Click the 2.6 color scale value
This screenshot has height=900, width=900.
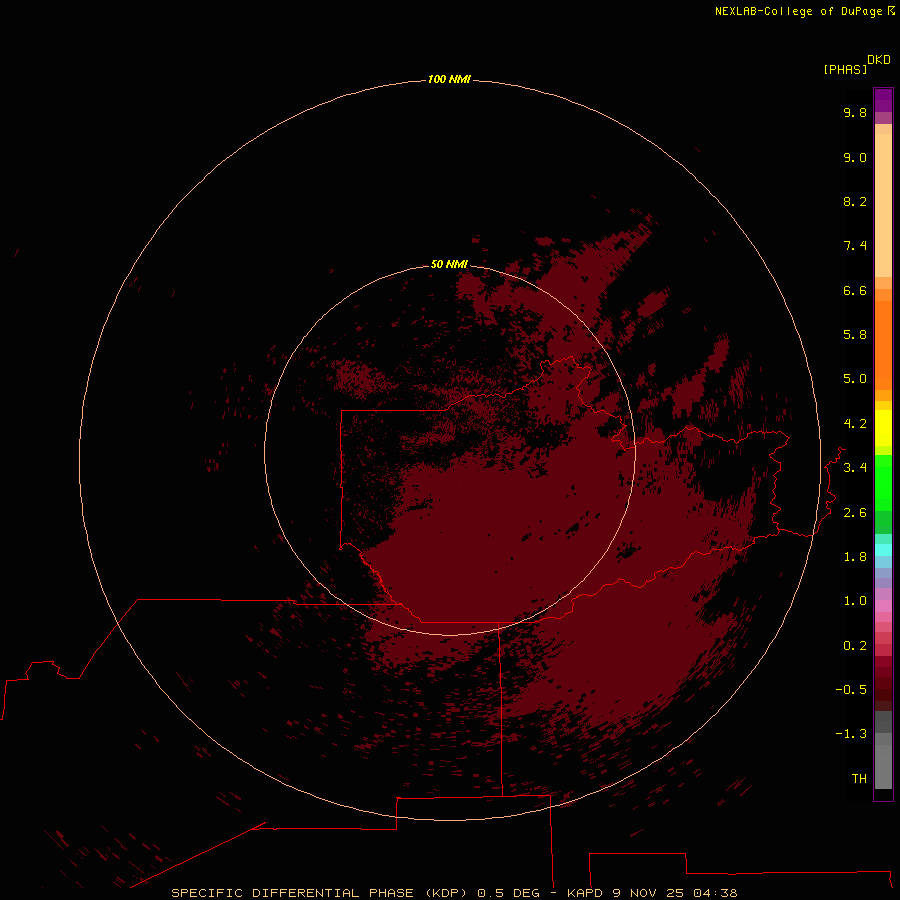pyautogui.click(x=855, y=513)
